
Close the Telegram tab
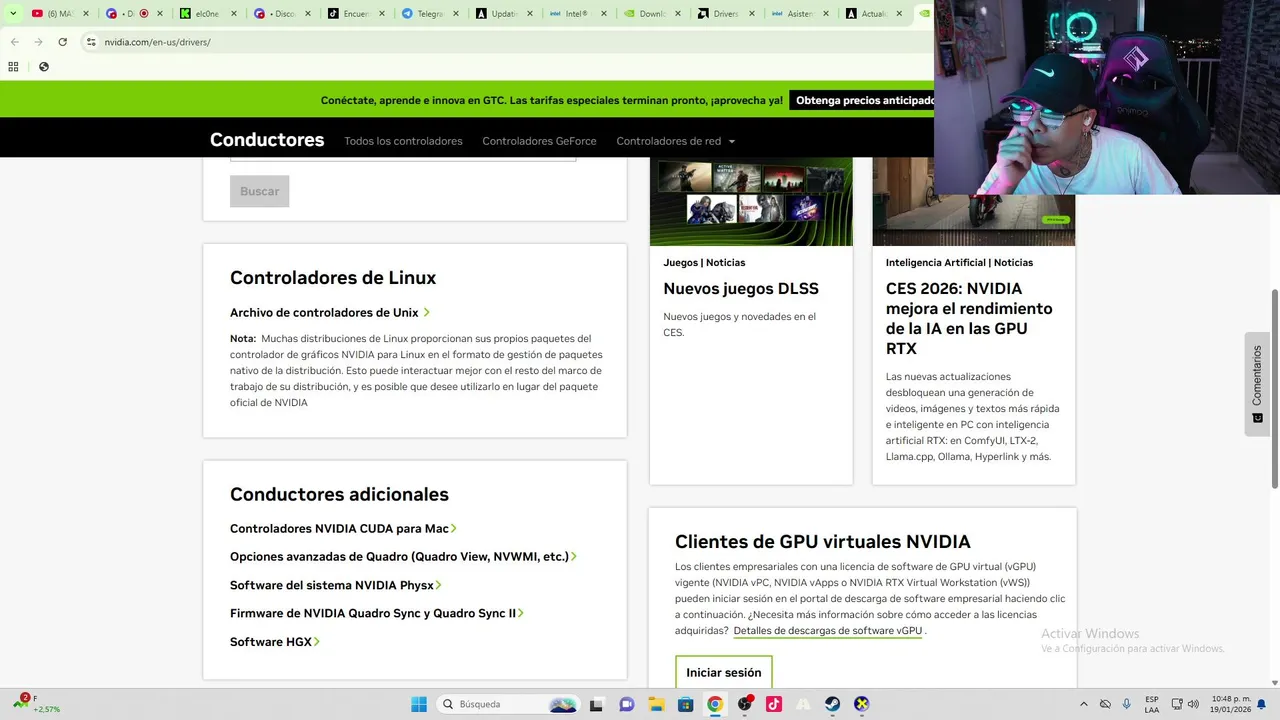456,14
